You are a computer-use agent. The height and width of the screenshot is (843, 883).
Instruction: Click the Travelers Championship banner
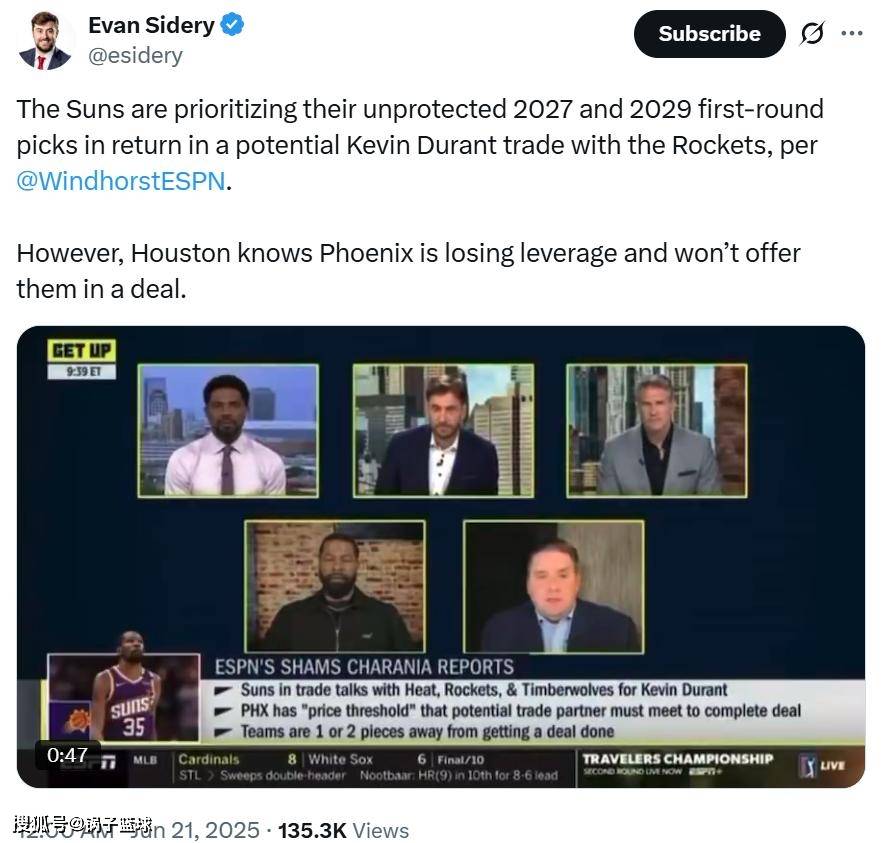click(x=678, y=765)
